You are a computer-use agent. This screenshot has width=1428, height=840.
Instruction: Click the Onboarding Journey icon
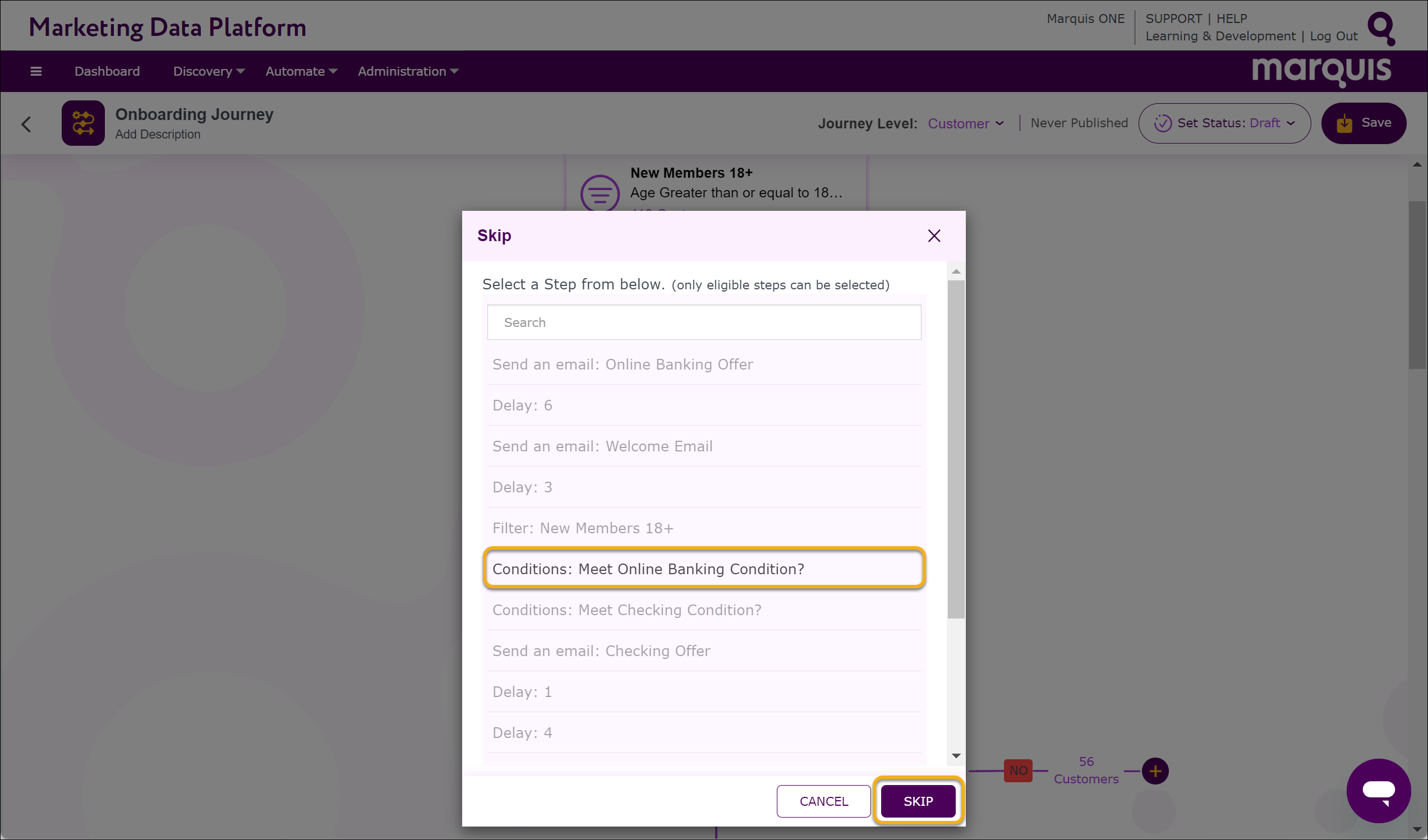tap(83, 123)
